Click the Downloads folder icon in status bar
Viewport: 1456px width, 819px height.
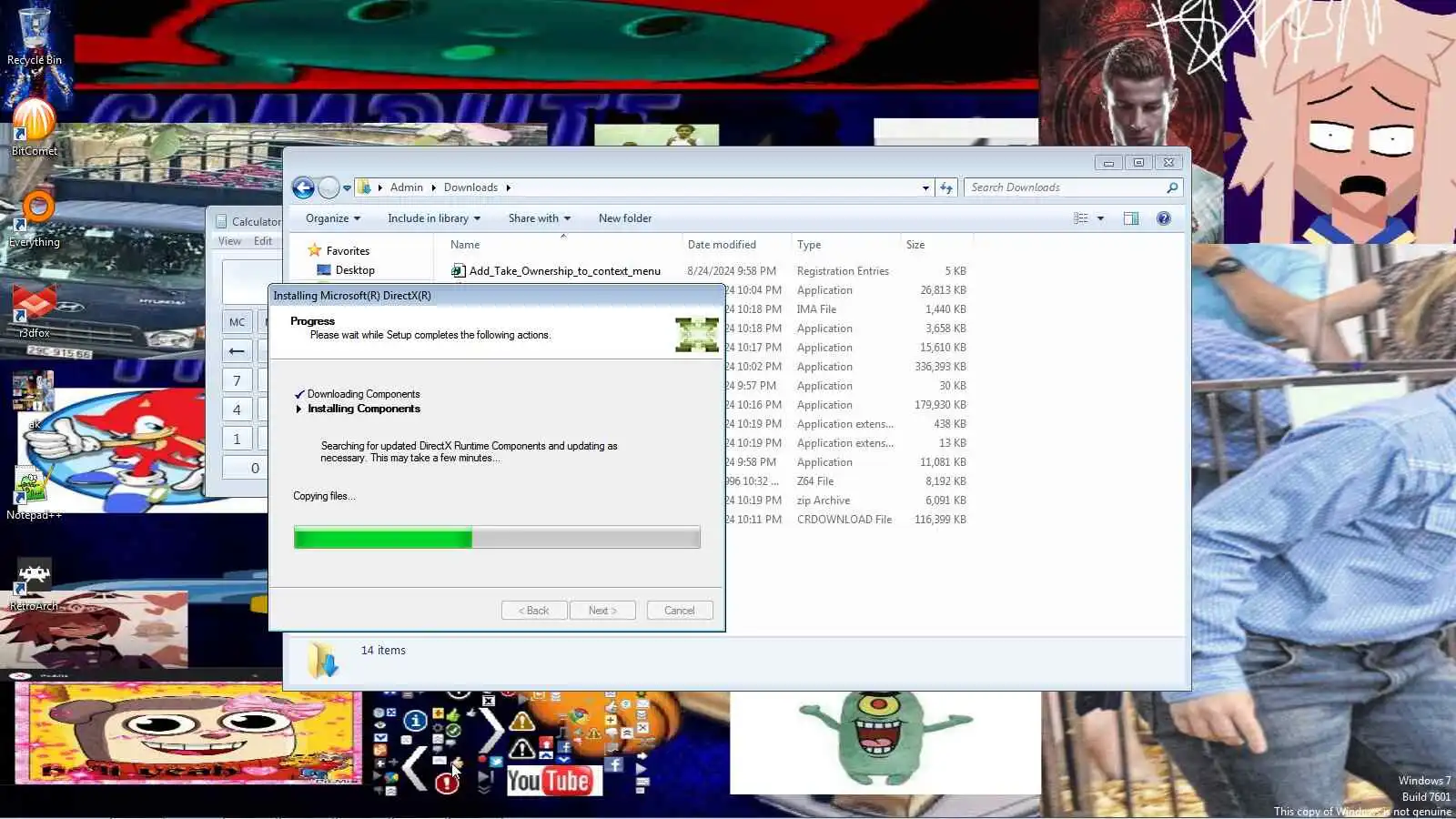[x=322, y=660]
